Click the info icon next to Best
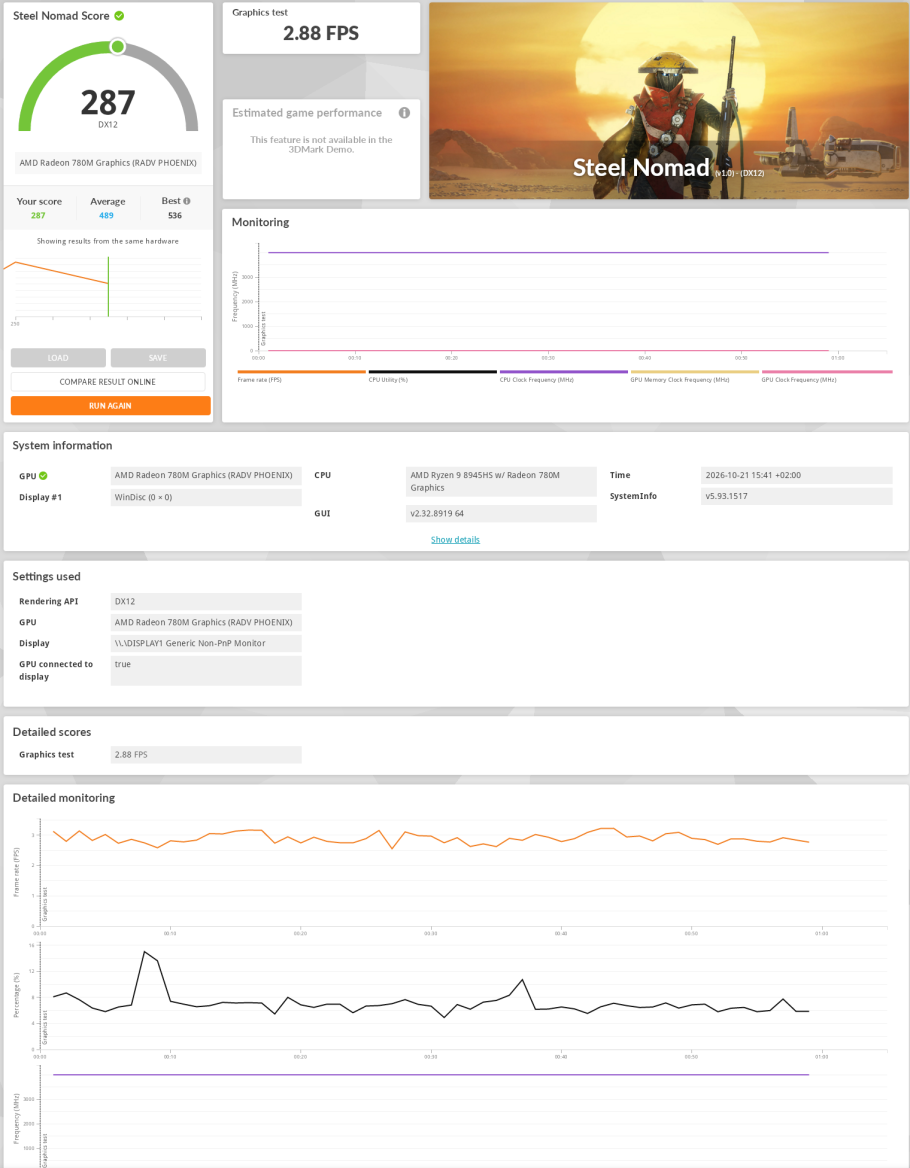This screenshot has height=1168, width=910. click(187, 201)
